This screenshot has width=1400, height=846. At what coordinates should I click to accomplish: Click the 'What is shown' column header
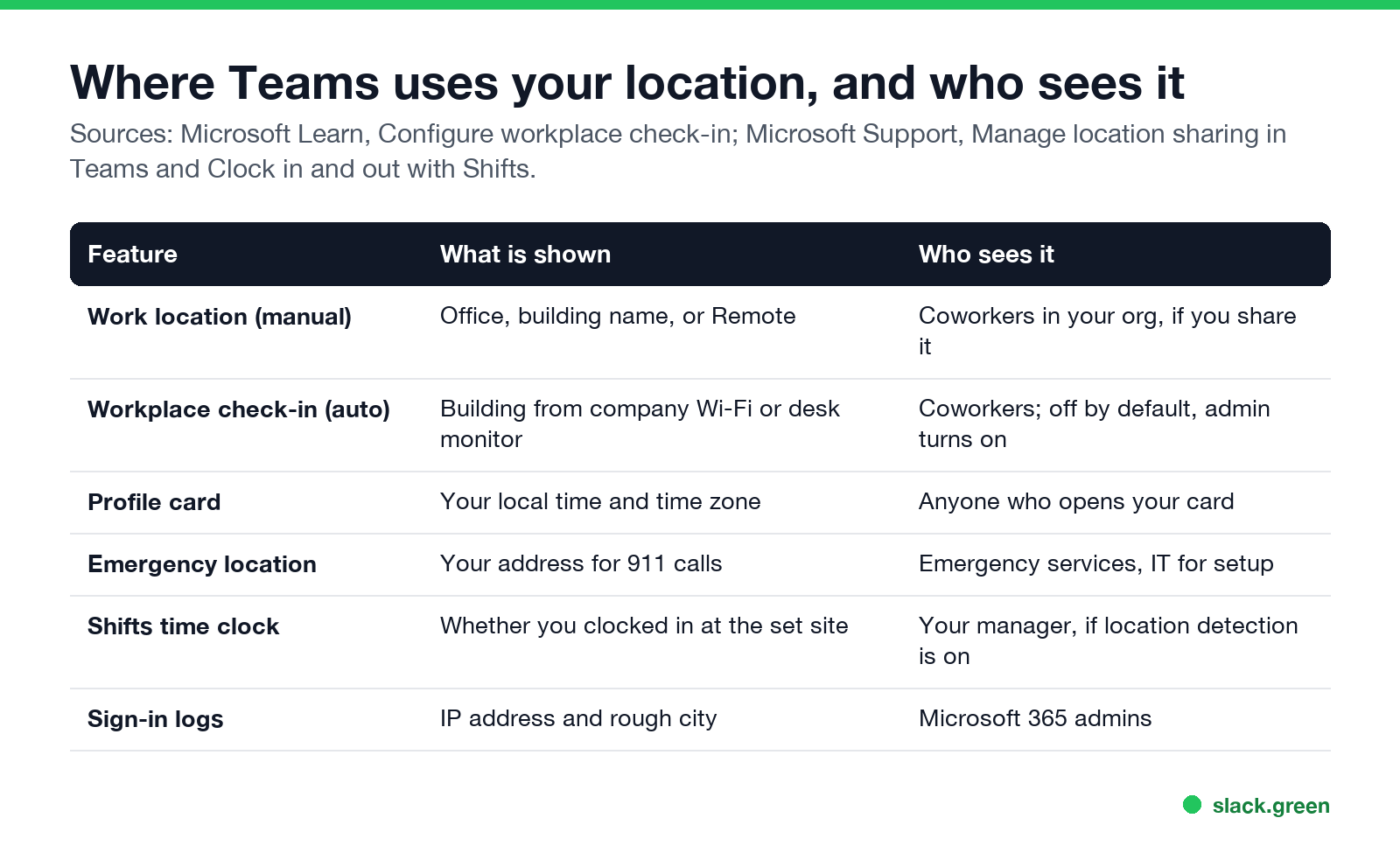[525, 255]
